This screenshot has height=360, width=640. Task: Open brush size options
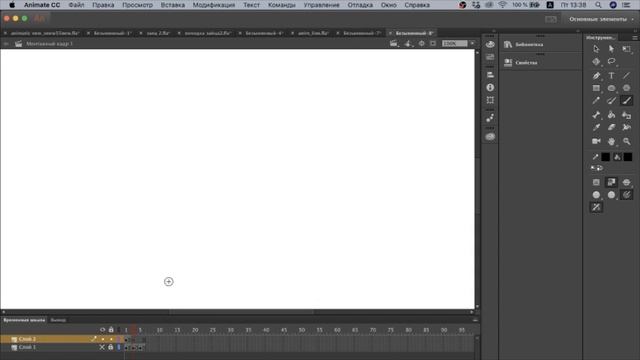pos(596,195)
